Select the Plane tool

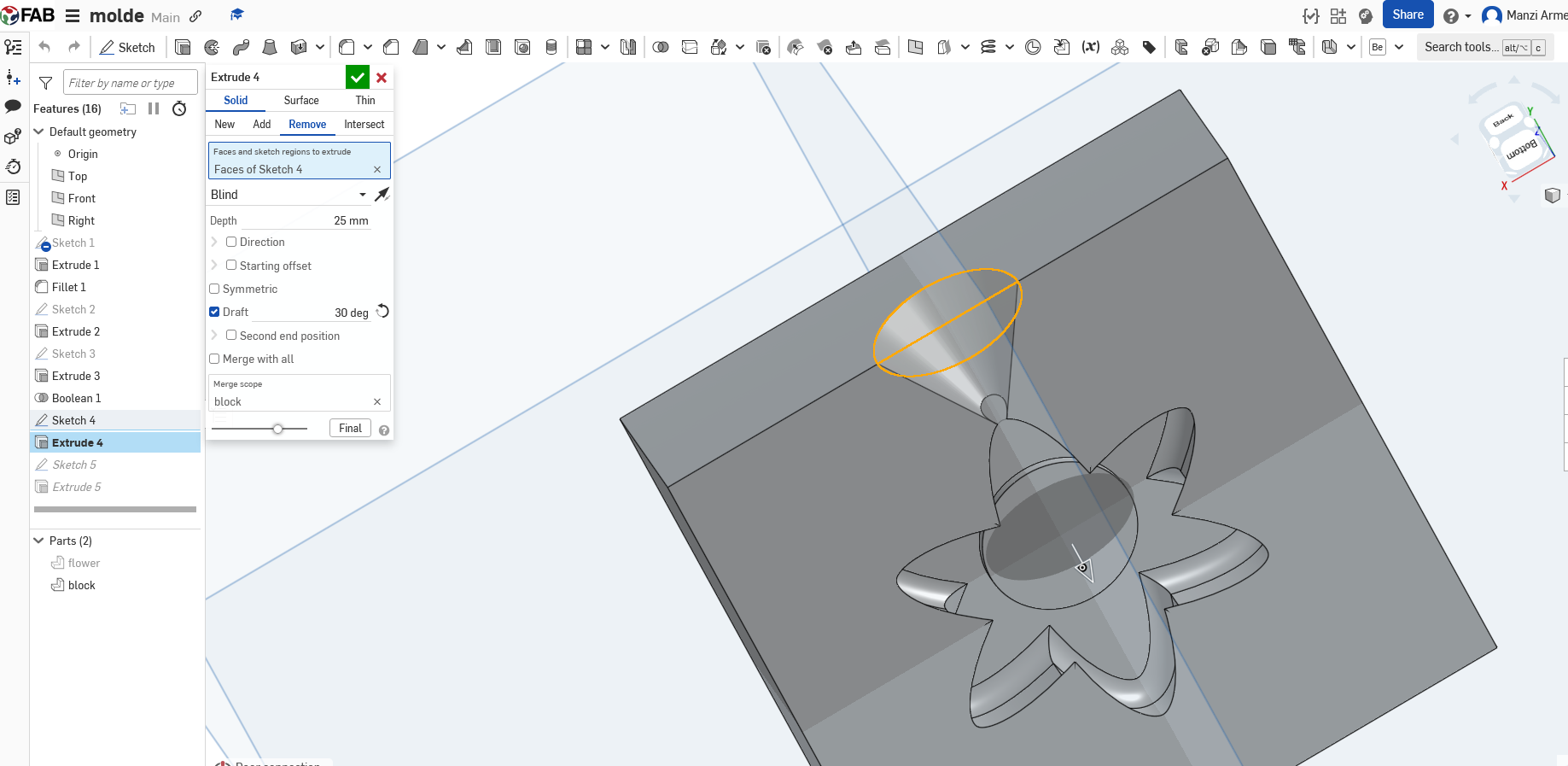[x=915, y=47]
